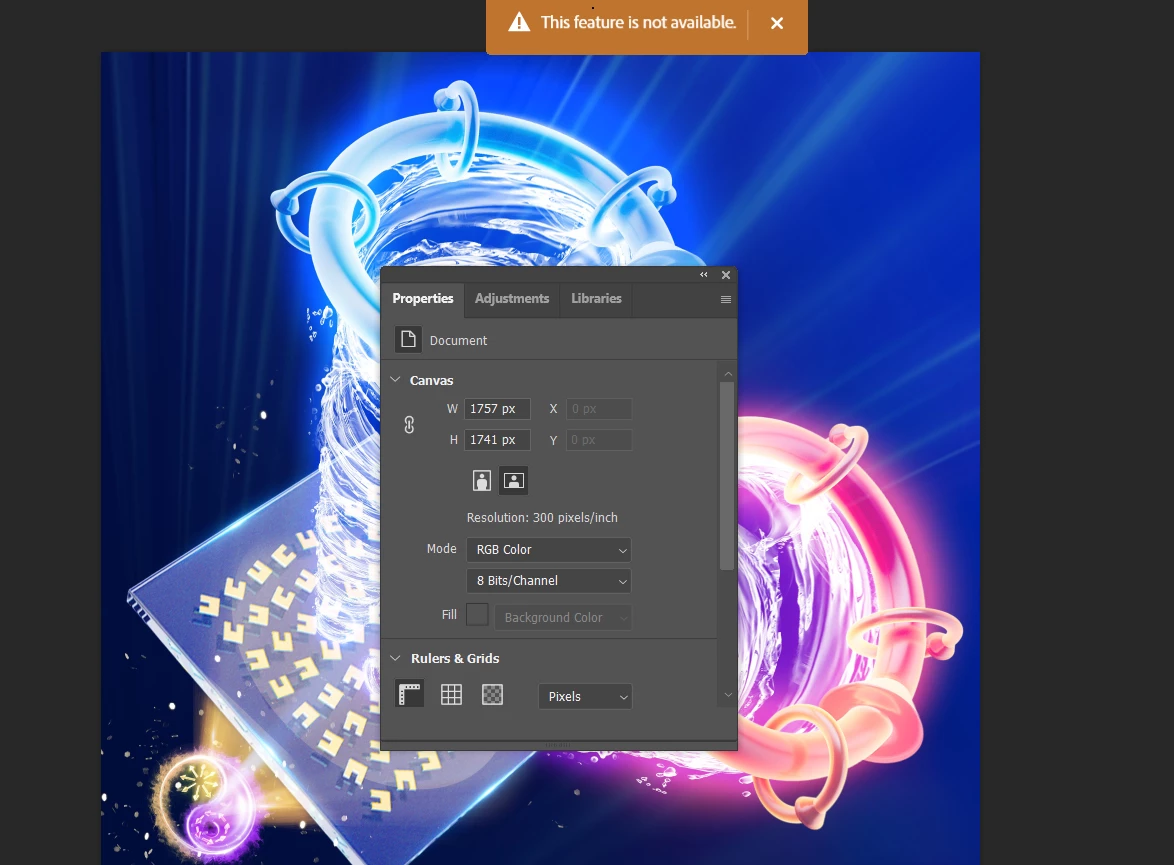Toggle rulers visibility icon
The image size is (1174, 865).
coord(410,695)
